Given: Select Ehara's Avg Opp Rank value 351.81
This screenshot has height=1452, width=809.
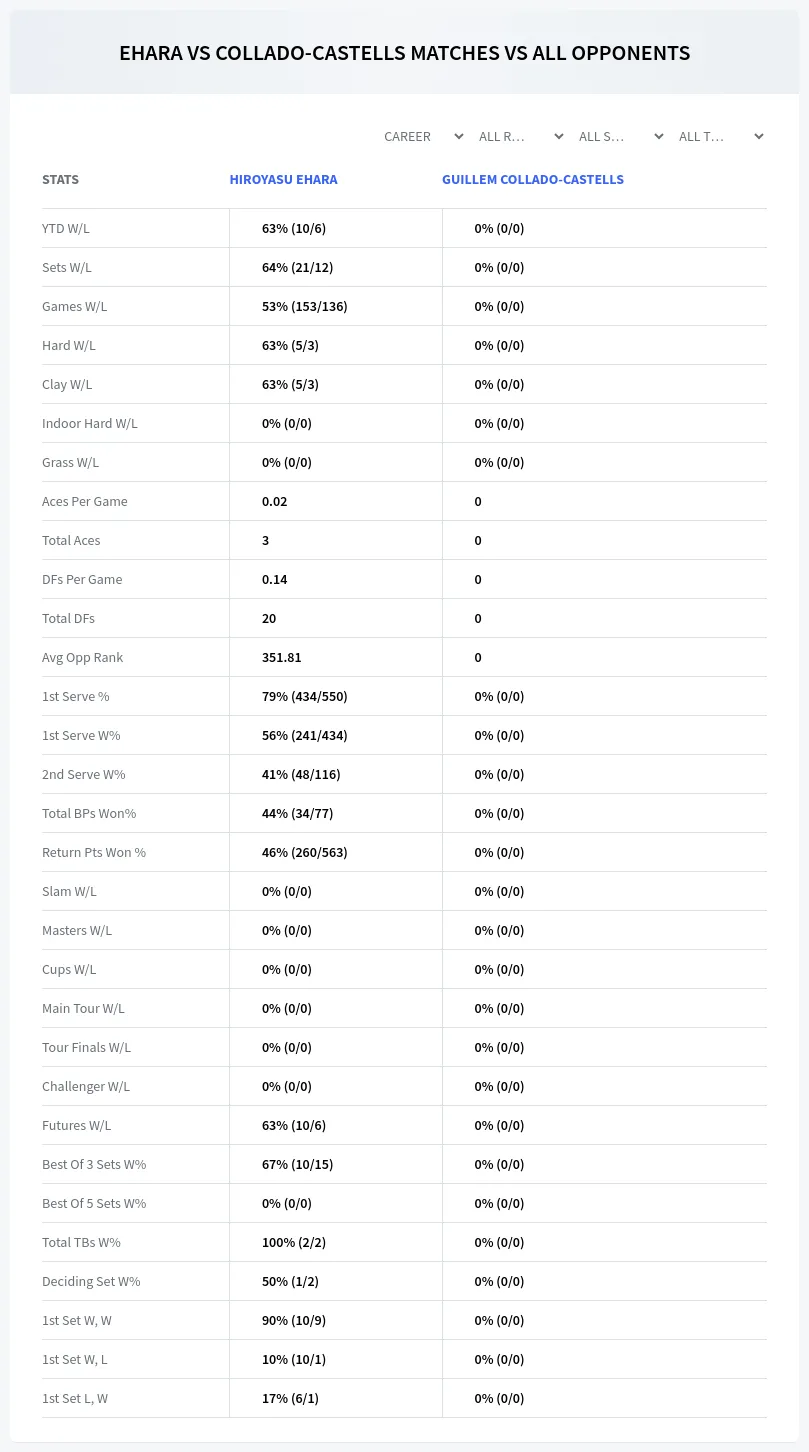Looking at the screenshot, I should click(x=282, y=657).
